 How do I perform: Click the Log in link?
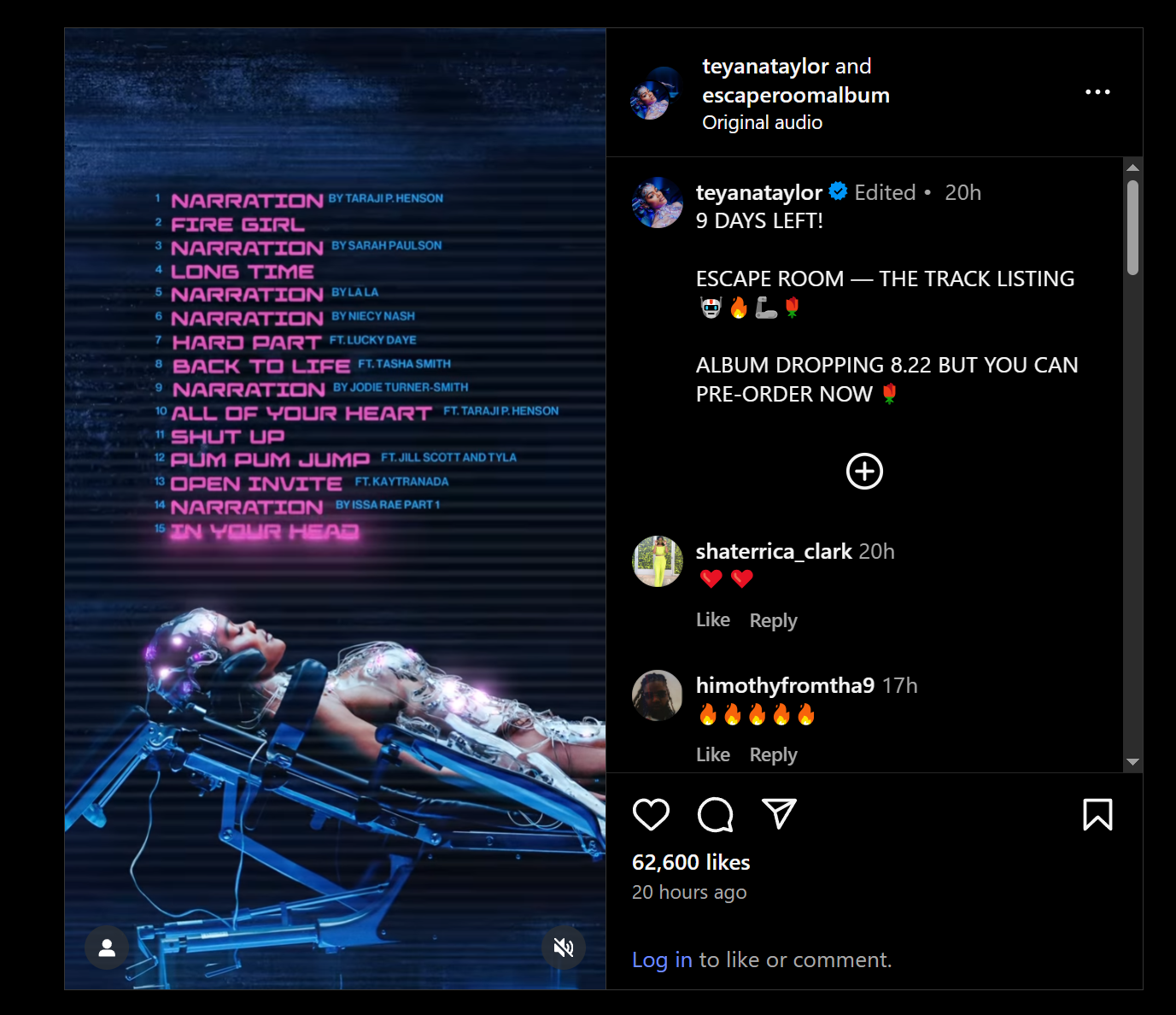tap(662, 960)
